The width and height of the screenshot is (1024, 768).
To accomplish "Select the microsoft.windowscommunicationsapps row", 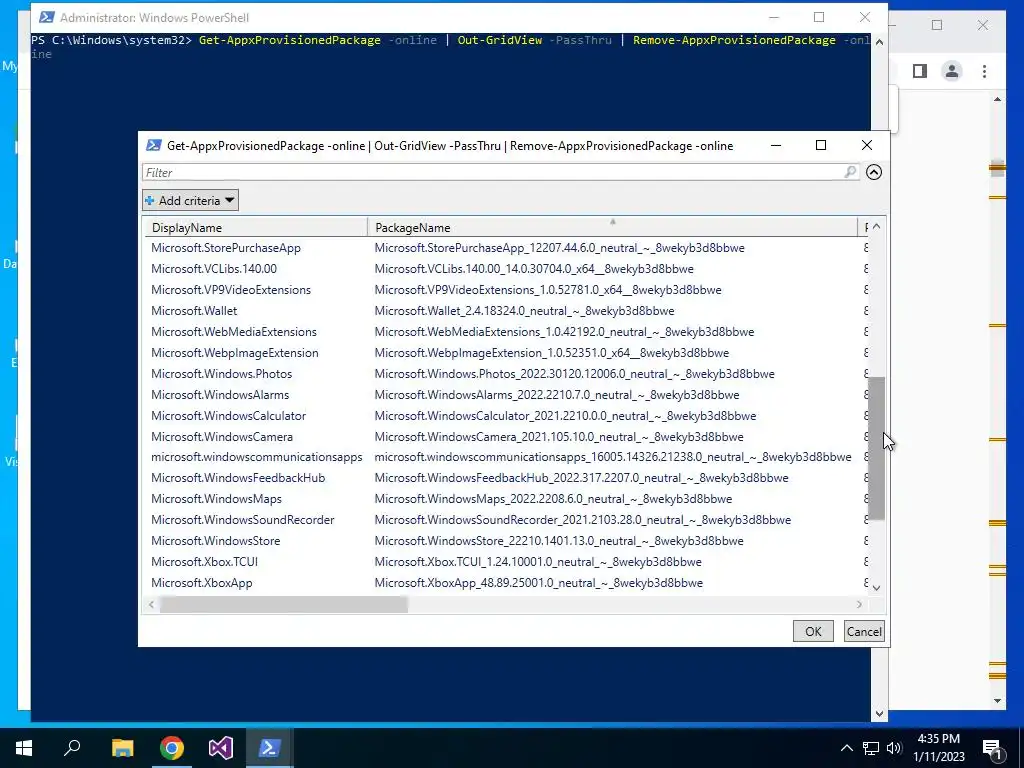I will coord(505,456).
